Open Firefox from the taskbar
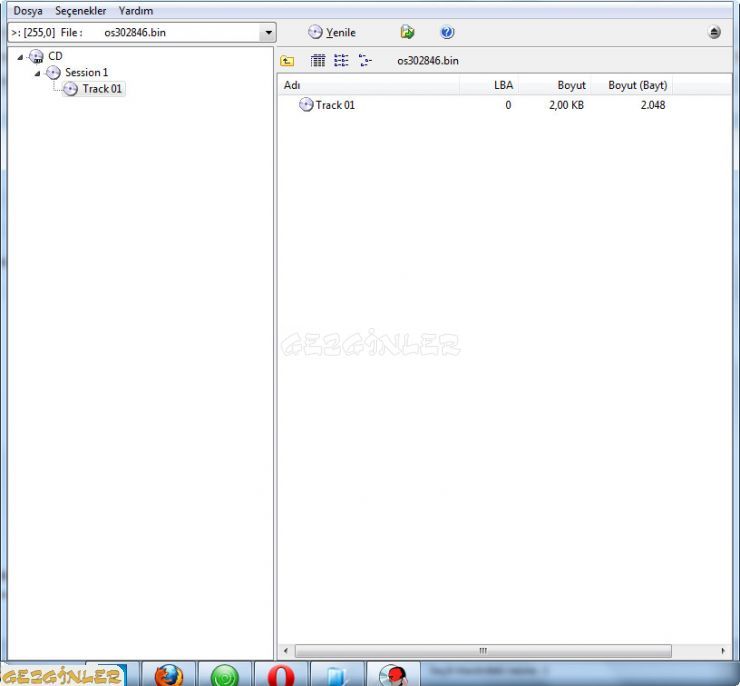 pos(168,675)
